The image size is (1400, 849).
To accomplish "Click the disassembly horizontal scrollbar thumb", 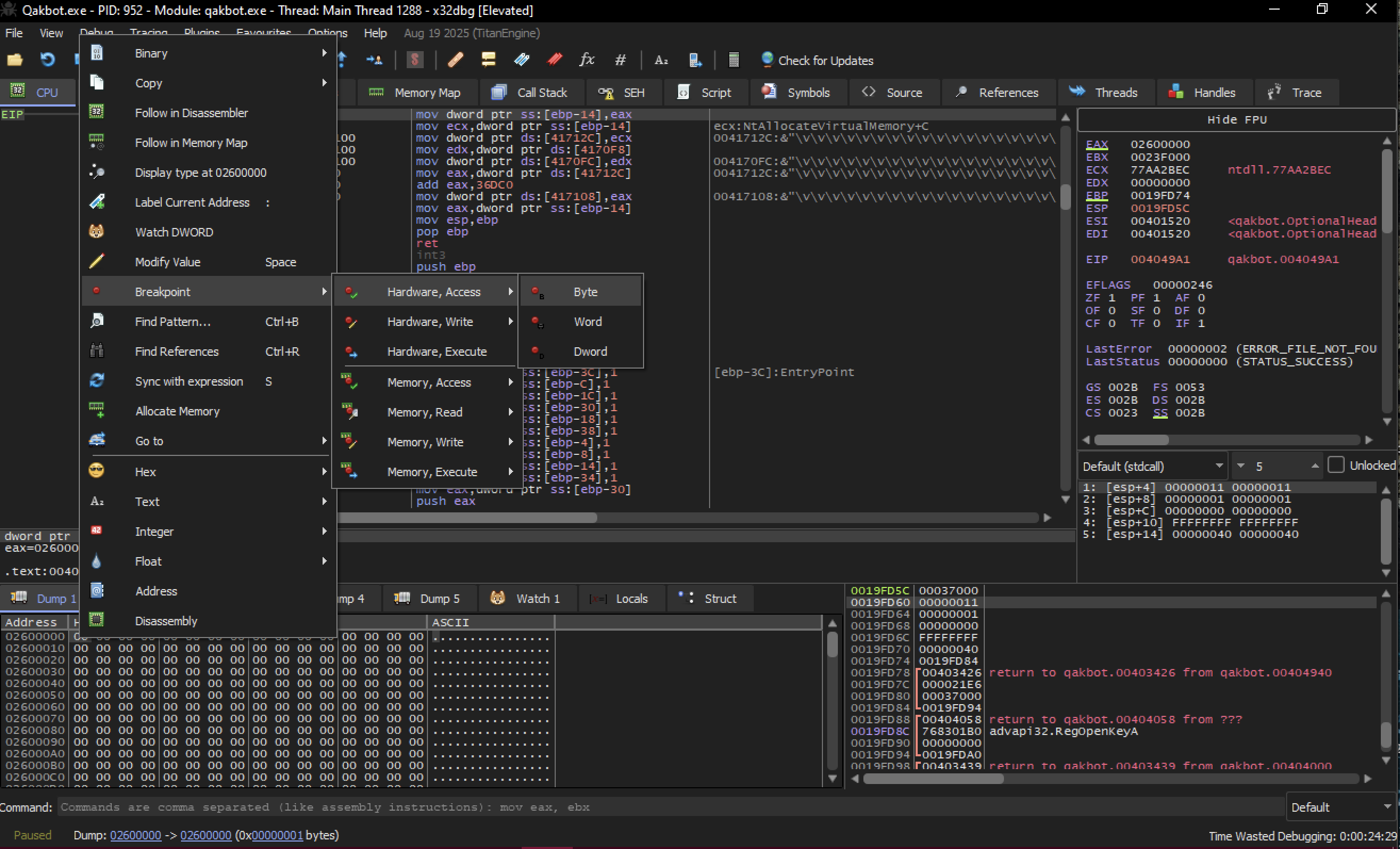I will click(x=467, y=518).
